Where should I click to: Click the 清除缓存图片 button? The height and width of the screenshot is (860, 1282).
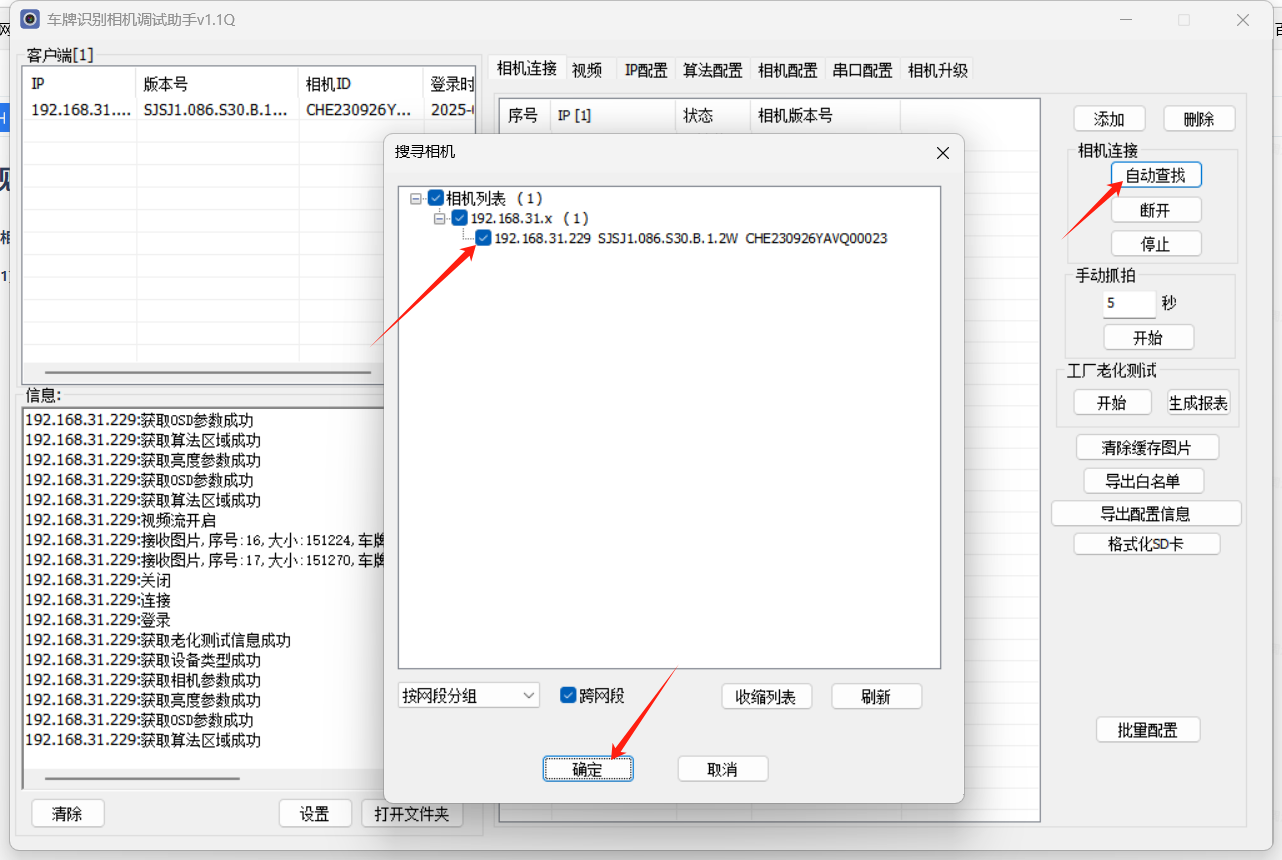pyautogui.click(x=1148, y=447)
